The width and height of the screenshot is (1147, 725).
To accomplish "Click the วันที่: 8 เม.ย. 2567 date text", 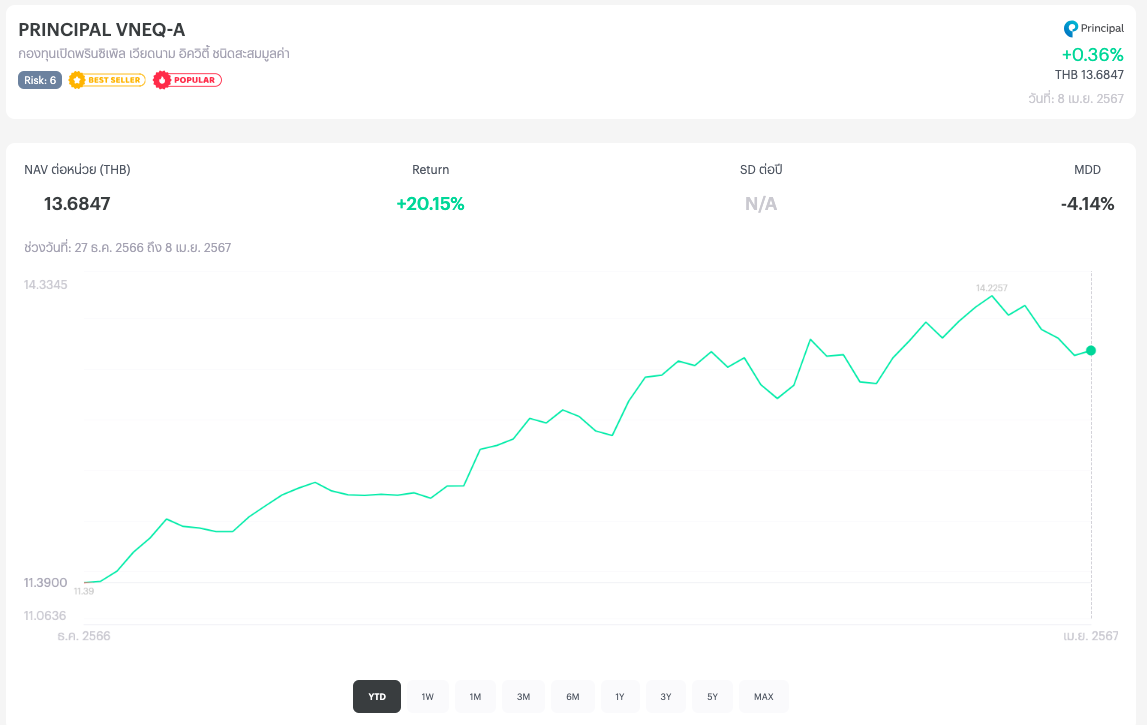I will (1076, 98).
